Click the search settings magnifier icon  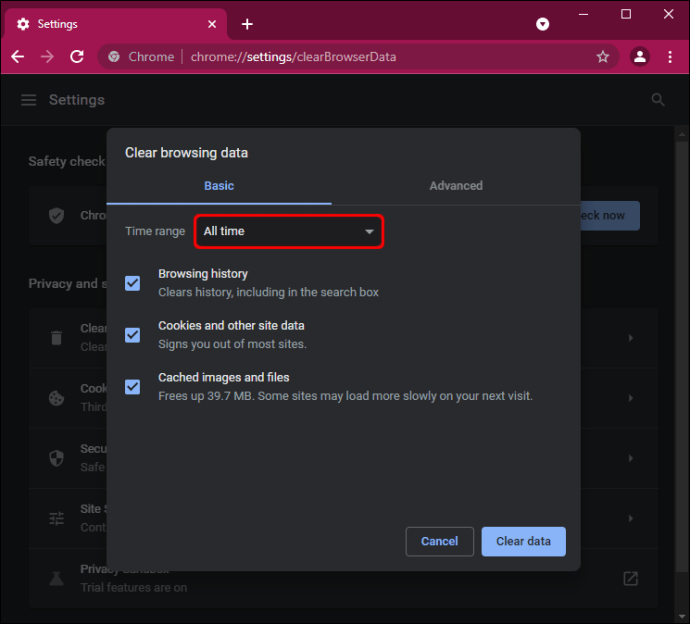[x=657, y=99]
